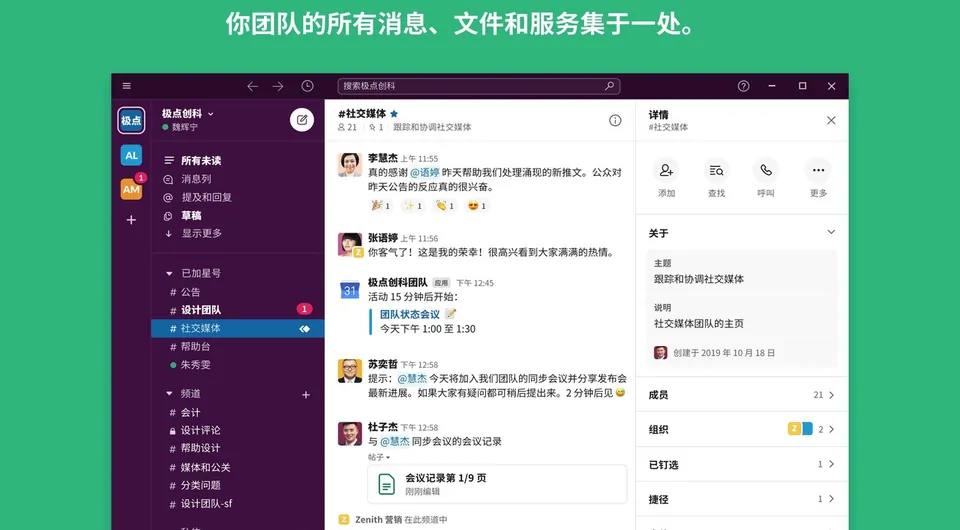
Task: Click the 苏奕哲 sender name
Action: pyautogui.click(x=383, y=364)
